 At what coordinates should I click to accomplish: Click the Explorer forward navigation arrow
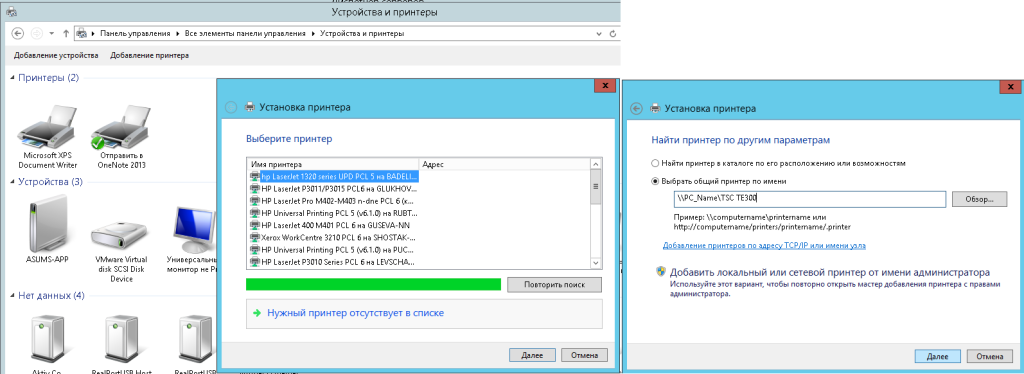[37, 33]
